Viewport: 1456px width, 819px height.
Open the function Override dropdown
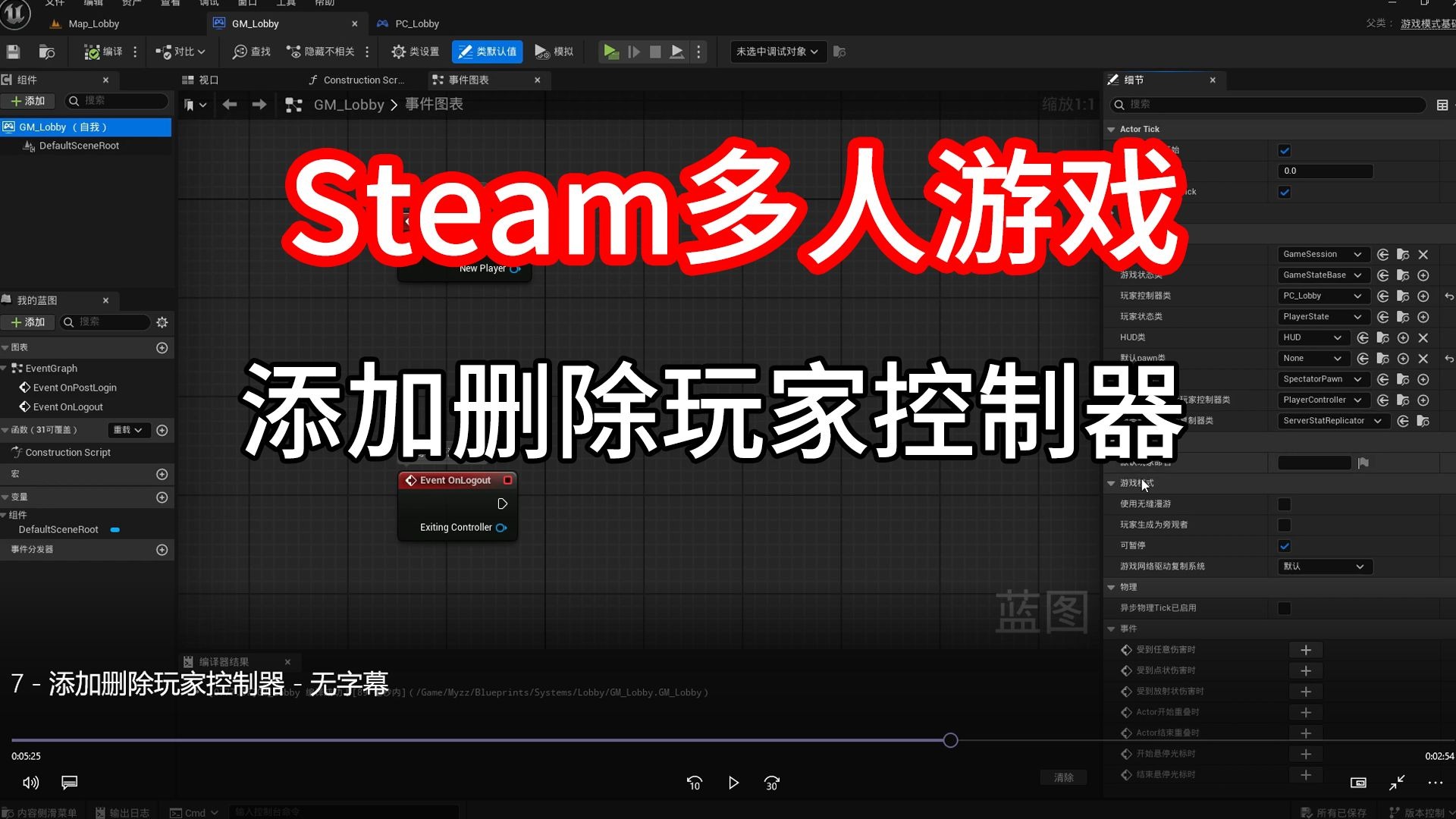[128, 430]
